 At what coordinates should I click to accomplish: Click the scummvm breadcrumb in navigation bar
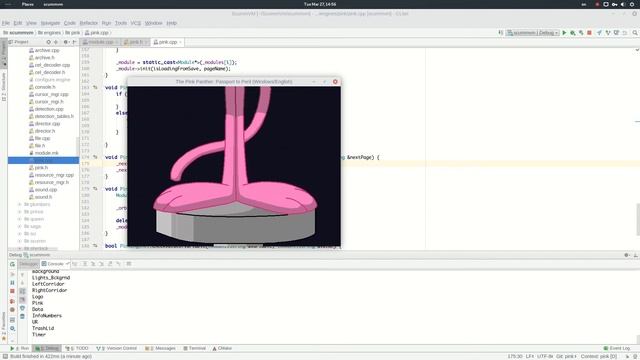tap(18, 33)
